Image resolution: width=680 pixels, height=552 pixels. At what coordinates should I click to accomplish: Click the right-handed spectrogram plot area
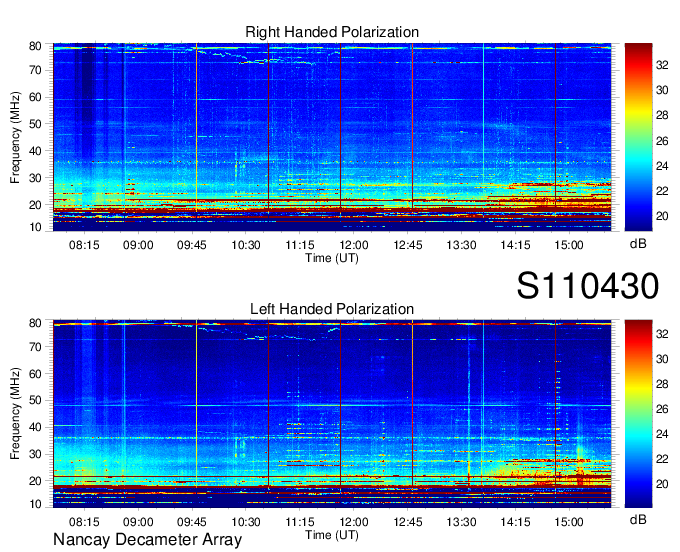(332, 137)
